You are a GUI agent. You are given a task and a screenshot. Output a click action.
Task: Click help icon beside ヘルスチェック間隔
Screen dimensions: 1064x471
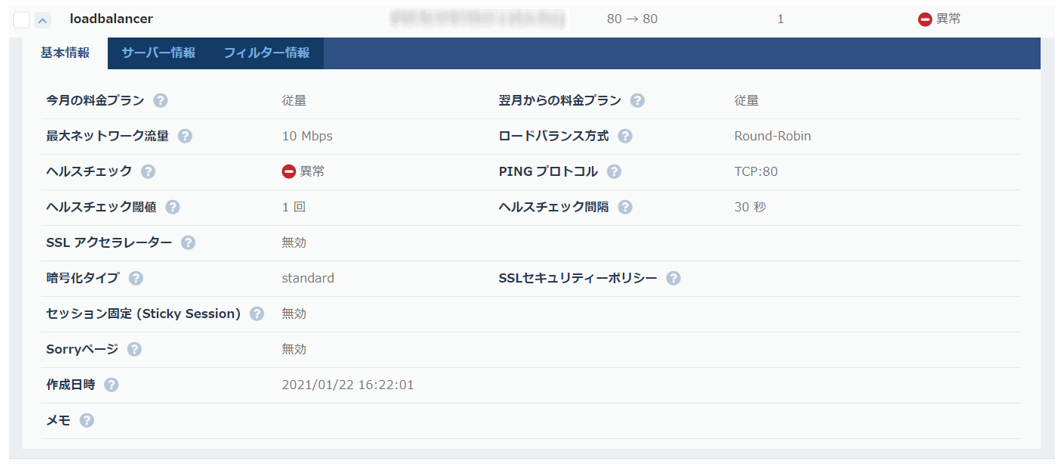tap(625, 207)
